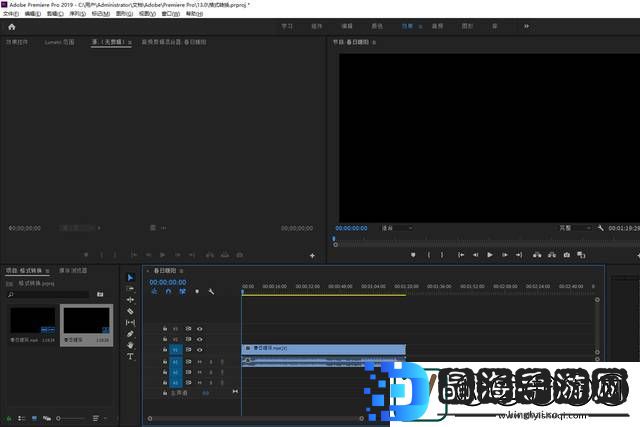Toggle timeline snap magnet button
640x427 pixels.
click(x=169, y=291)
